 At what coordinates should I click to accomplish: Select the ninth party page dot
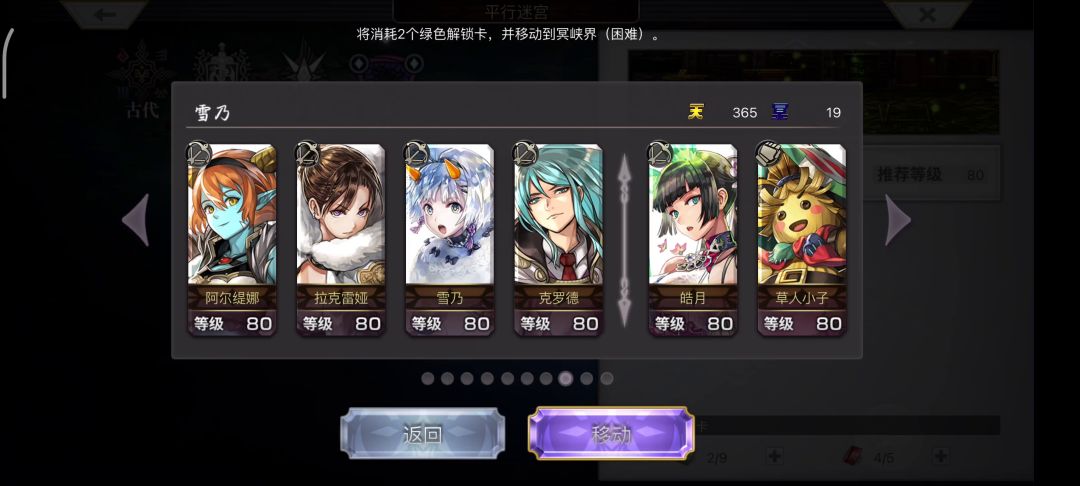point(586,379)
